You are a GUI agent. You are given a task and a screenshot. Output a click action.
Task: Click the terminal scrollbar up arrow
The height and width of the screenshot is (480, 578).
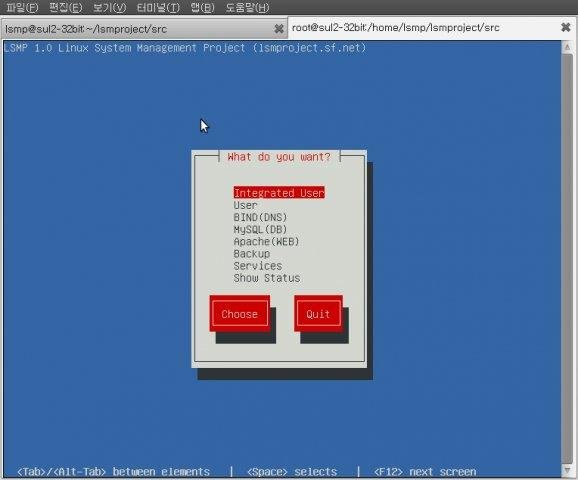pos(567,47)
